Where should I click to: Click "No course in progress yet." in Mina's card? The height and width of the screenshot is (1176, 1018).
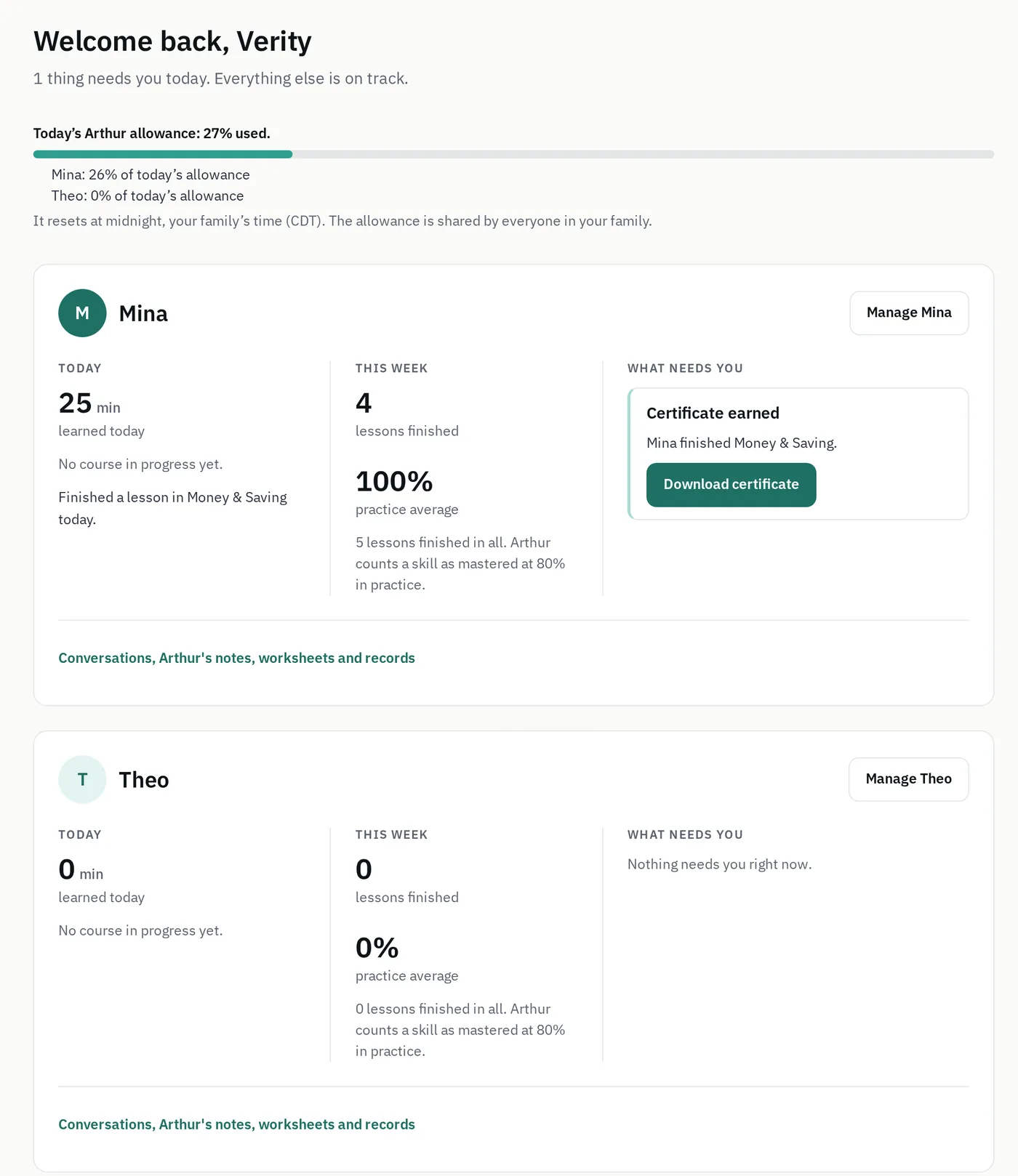[140, 464]
